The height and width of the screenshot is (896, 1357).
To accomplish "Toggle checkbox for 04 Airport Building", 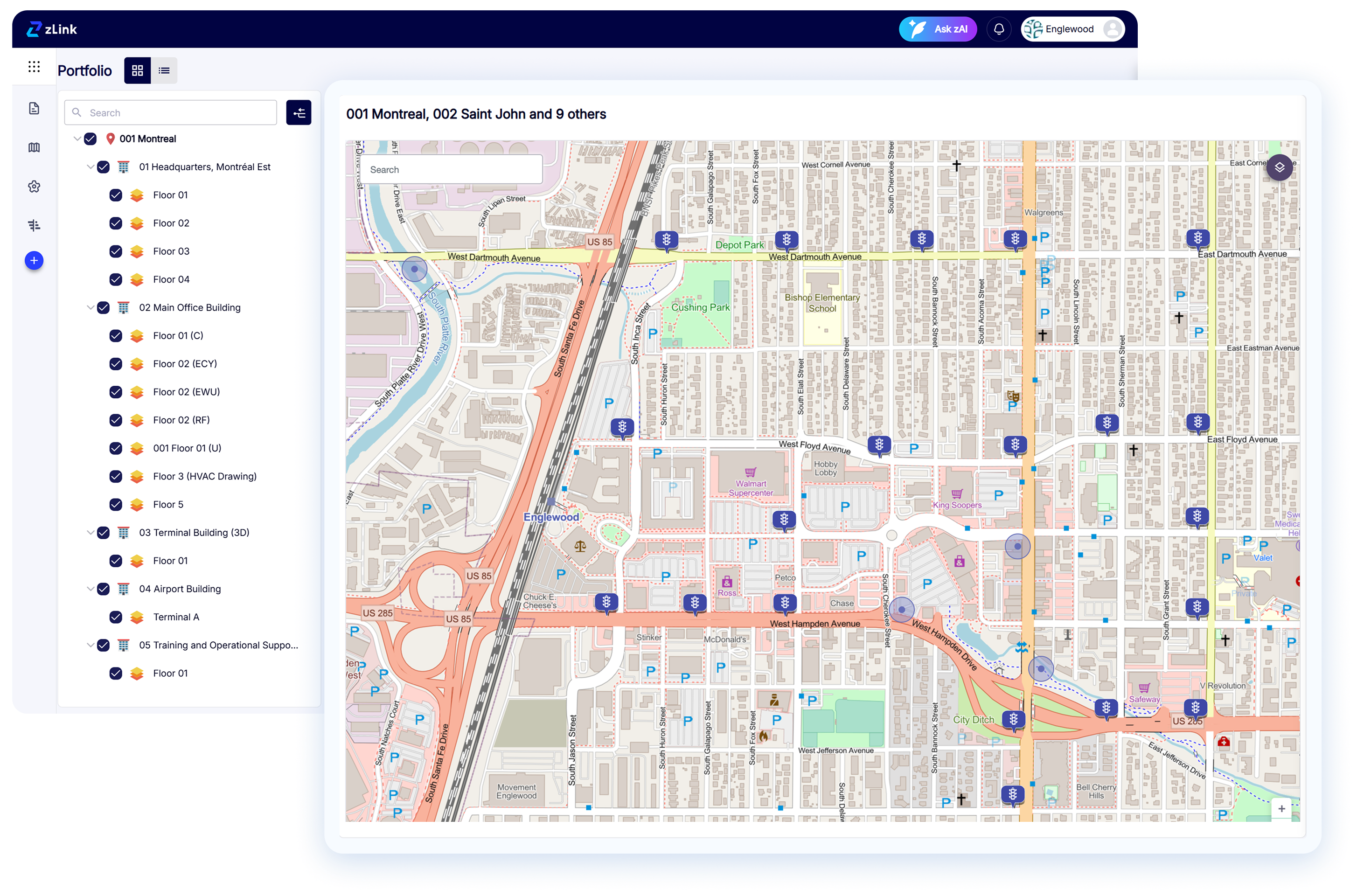I will pos(104,589).
